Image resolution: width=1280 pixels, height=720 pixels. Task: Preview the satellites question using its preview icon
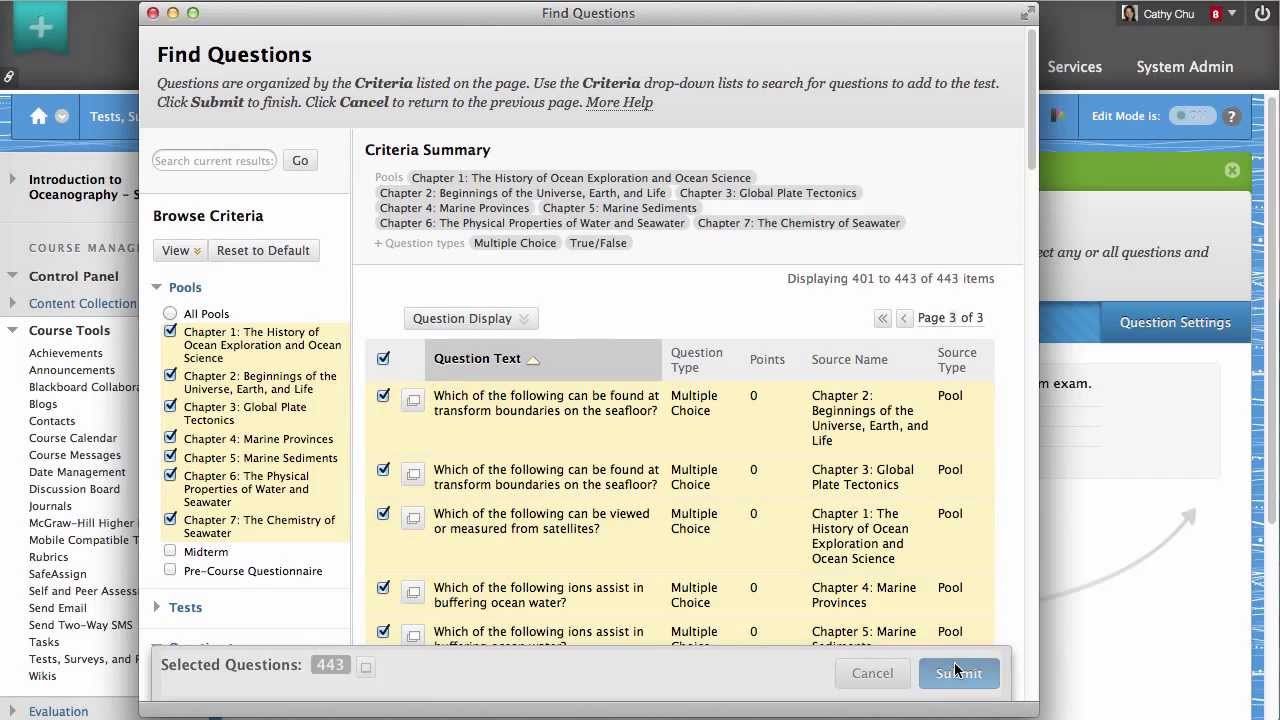click(x=413, y=518)
